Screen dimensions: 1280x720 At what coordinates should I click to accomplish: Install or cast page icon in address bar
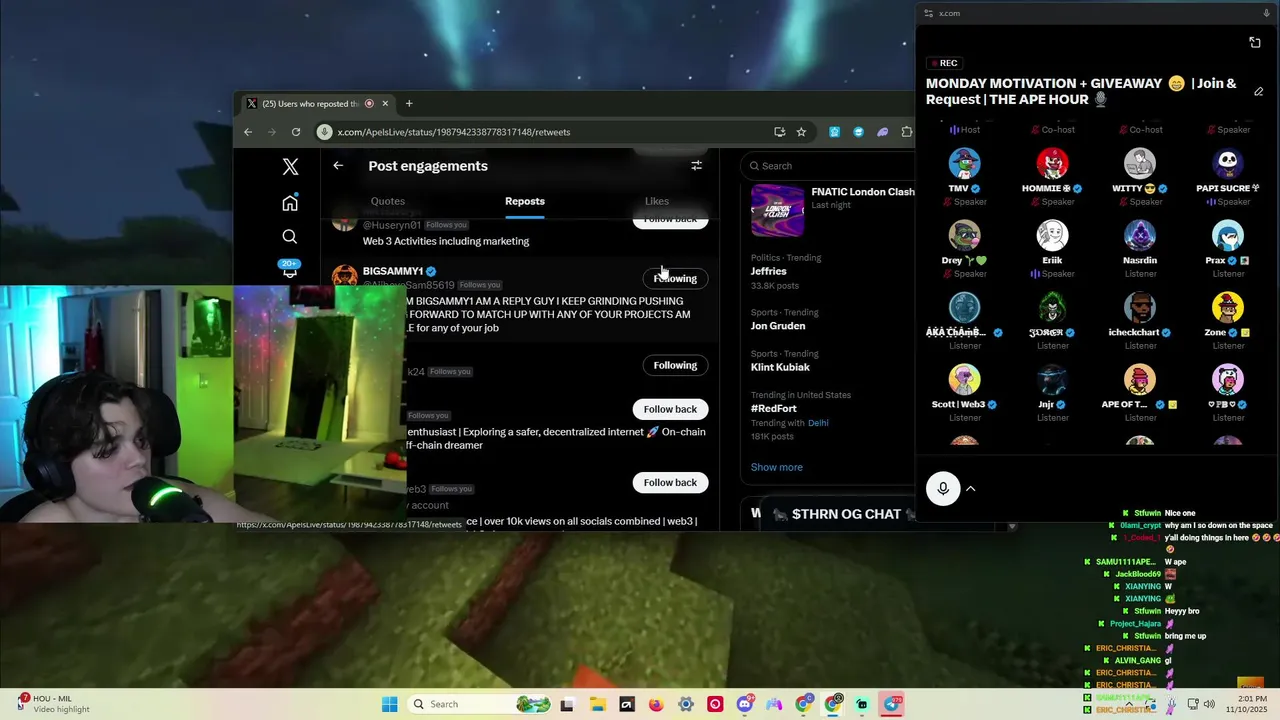(780, 132)
